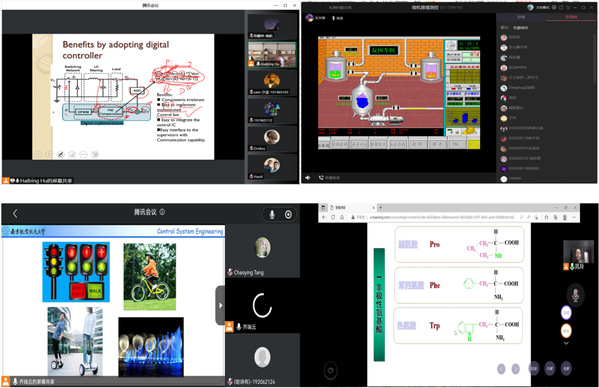Select Chaoying Tang's participant tile
599x388 pixels.
tap(262, 251)
